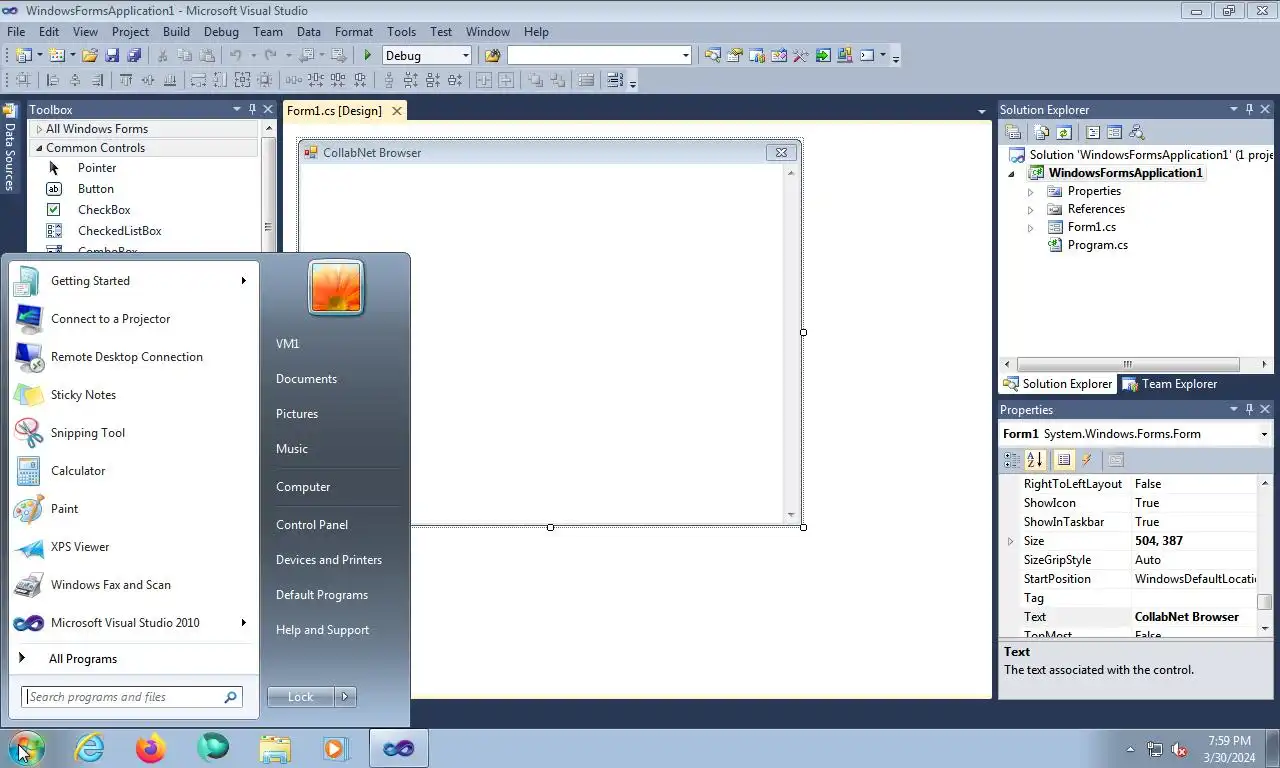The width and height of the screenshot is (1280, 768).
Task: Launch Calculator from Start menu
Action: [78, 471]
